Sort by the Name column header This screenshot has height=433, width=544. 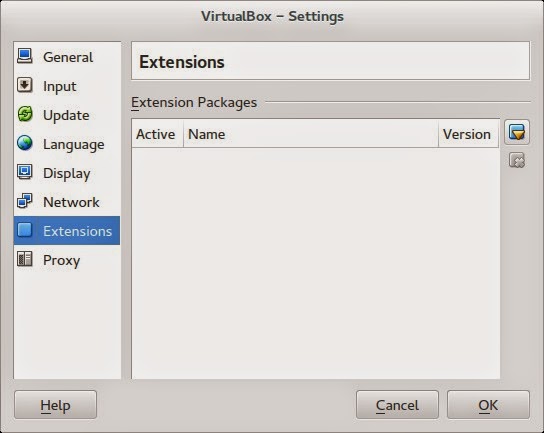pos(311,134)
